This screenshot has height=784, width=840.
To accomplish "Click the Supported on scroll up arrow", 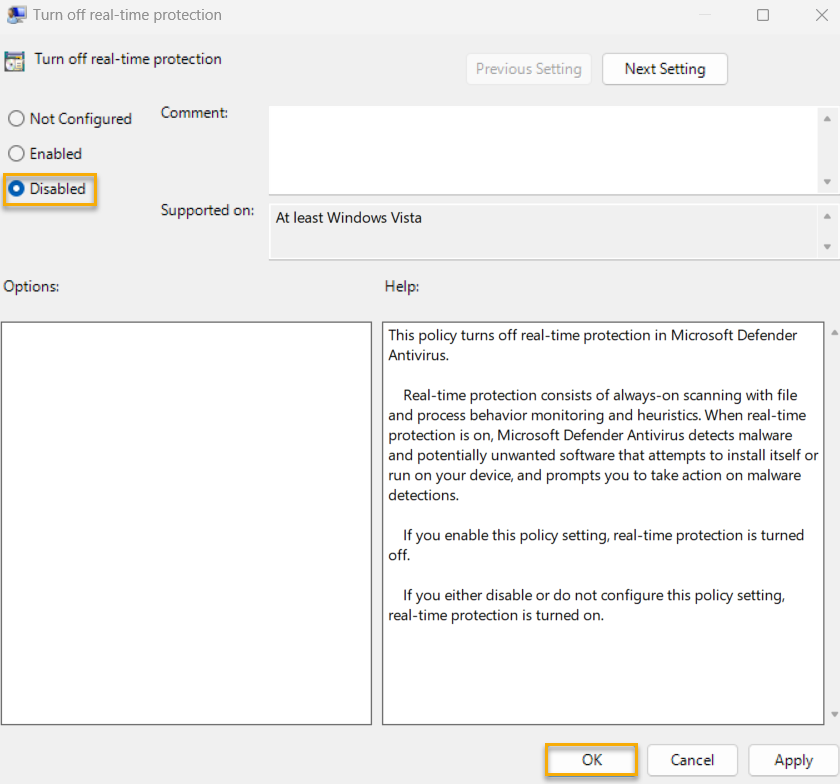I will 827,216.
